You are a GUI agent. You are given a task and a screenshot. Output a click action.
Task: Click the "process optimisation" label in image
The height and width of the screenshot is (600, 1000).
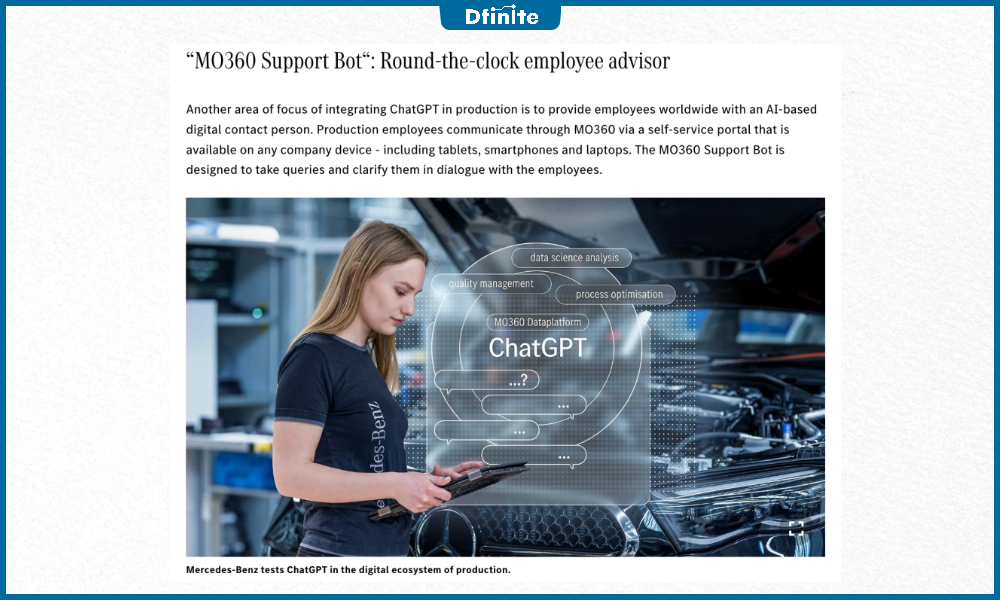point(615,295)
